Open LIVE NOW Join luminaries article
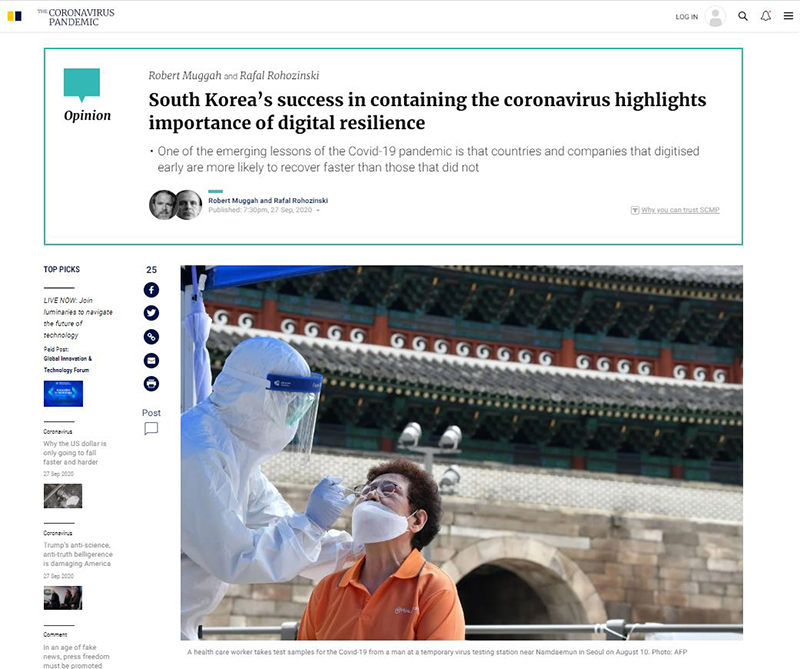This screenshot has height=669, width=800. point(78,317)
